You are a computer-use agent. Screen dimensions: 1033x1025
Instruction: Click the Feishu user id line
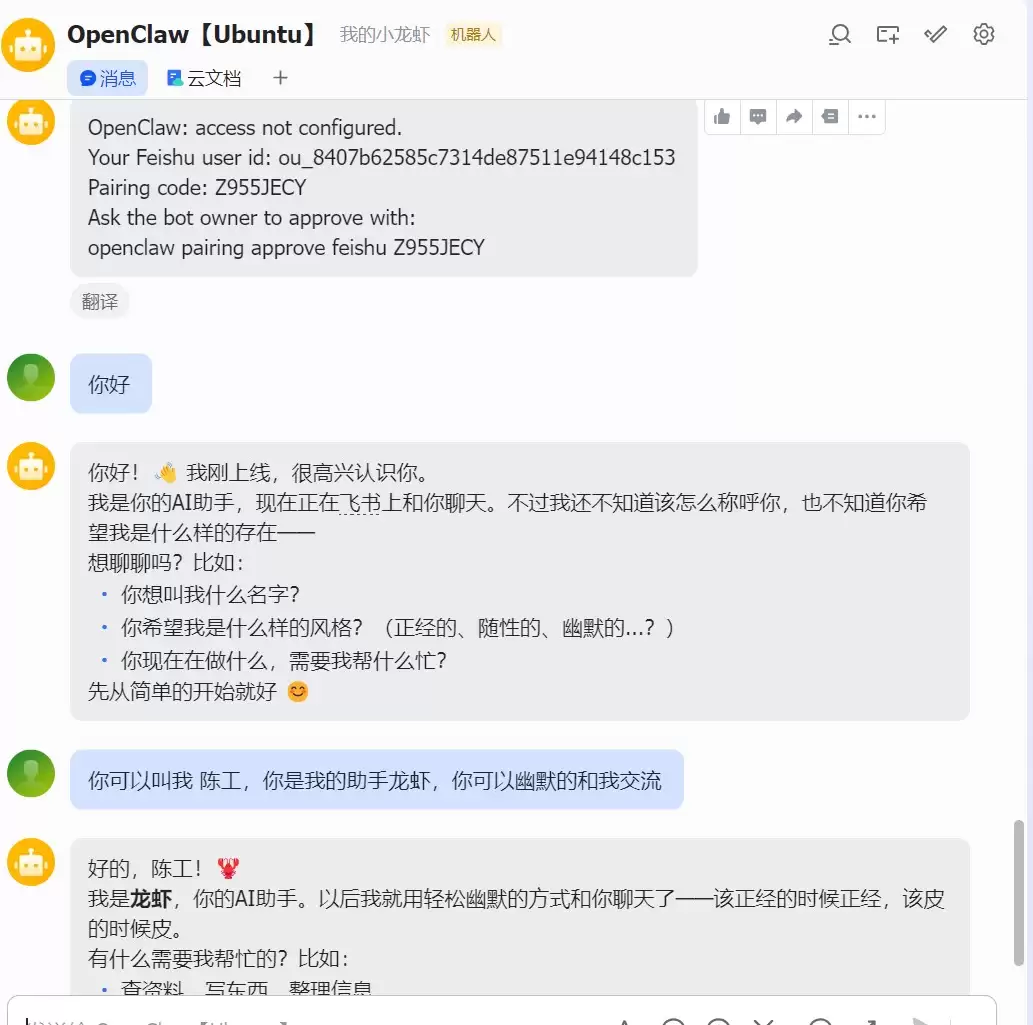(x=381, y=157)
